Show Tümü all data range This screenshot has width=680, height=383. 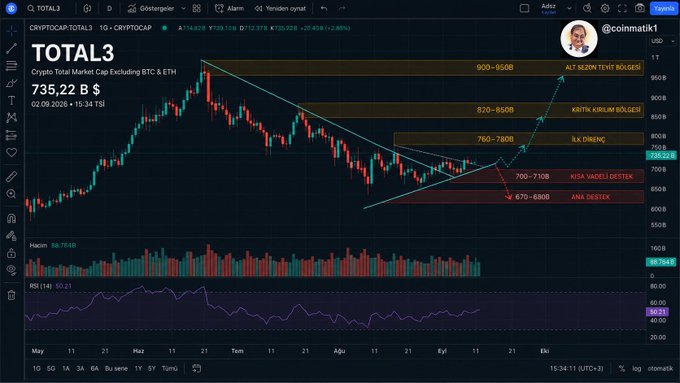tap(170, 368)
